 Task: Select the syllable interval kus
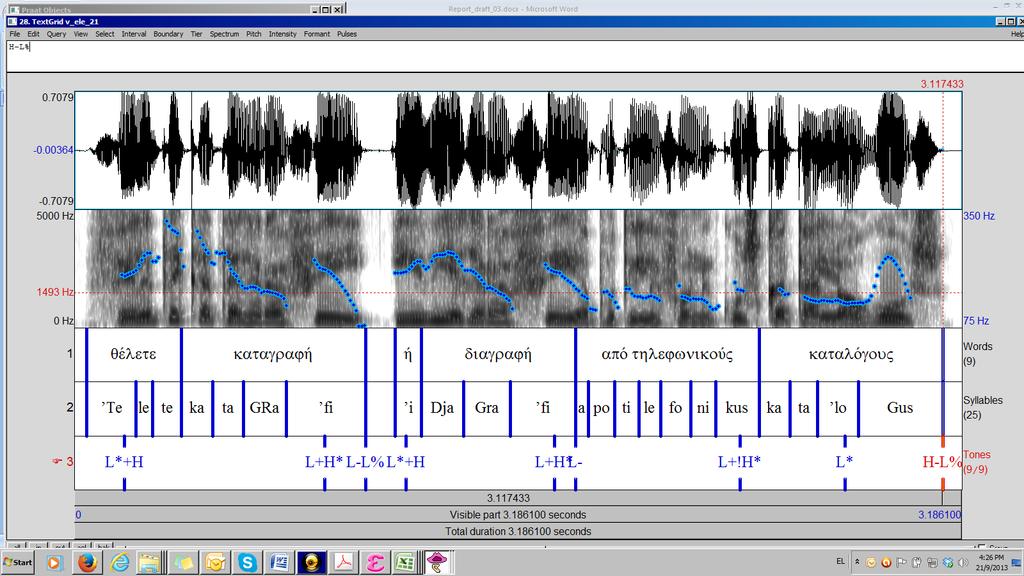(x=737, y=408)
